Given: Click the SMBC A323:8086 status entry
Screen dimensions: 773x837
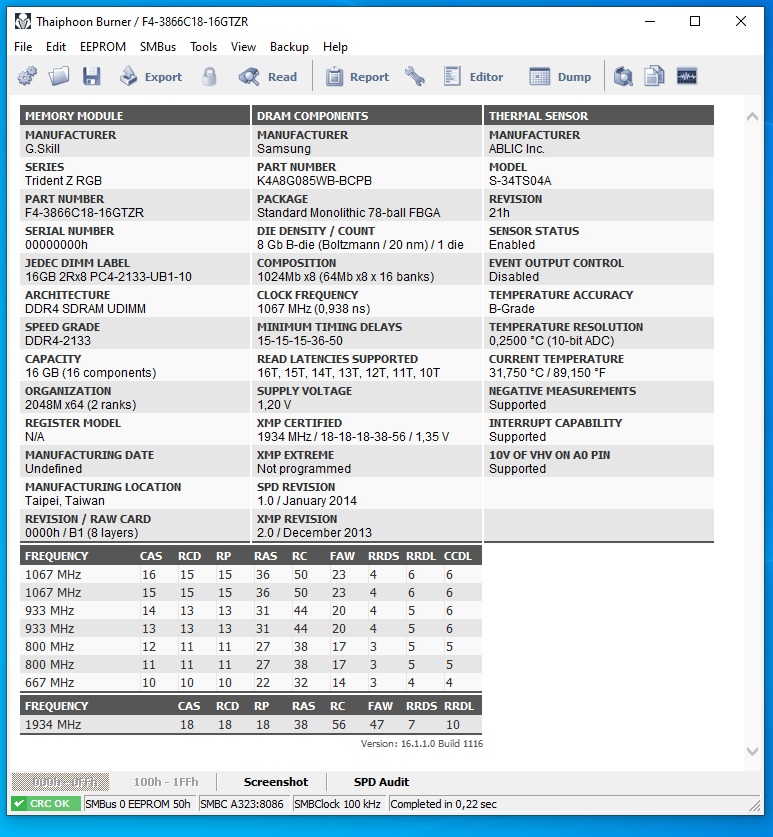Looking at the screenshot, I should pyautogui.click(x=242, y=804).
